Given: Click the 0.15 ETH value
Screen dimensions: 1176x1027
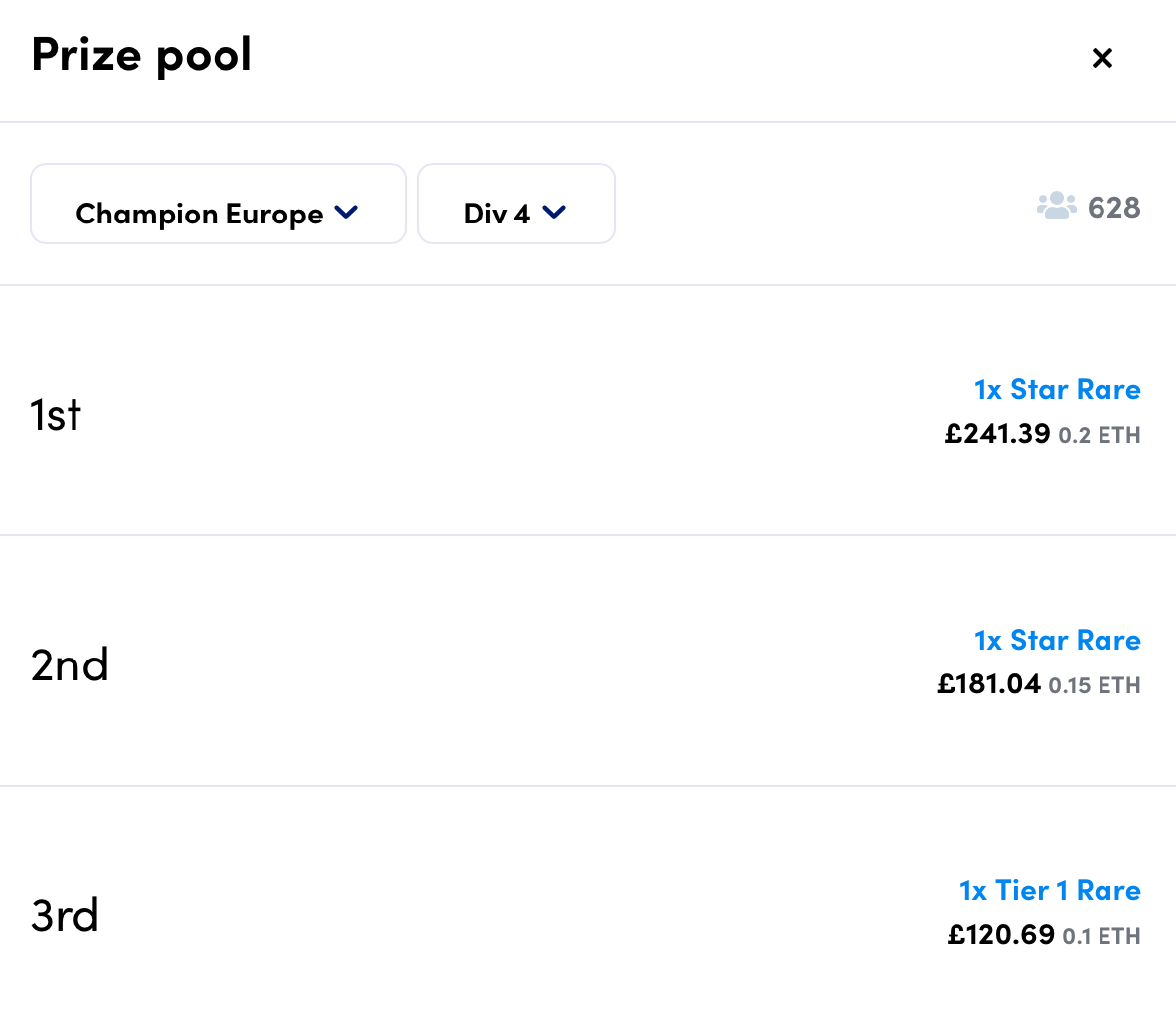Looking at the screenshot, I should point(1095,685).
